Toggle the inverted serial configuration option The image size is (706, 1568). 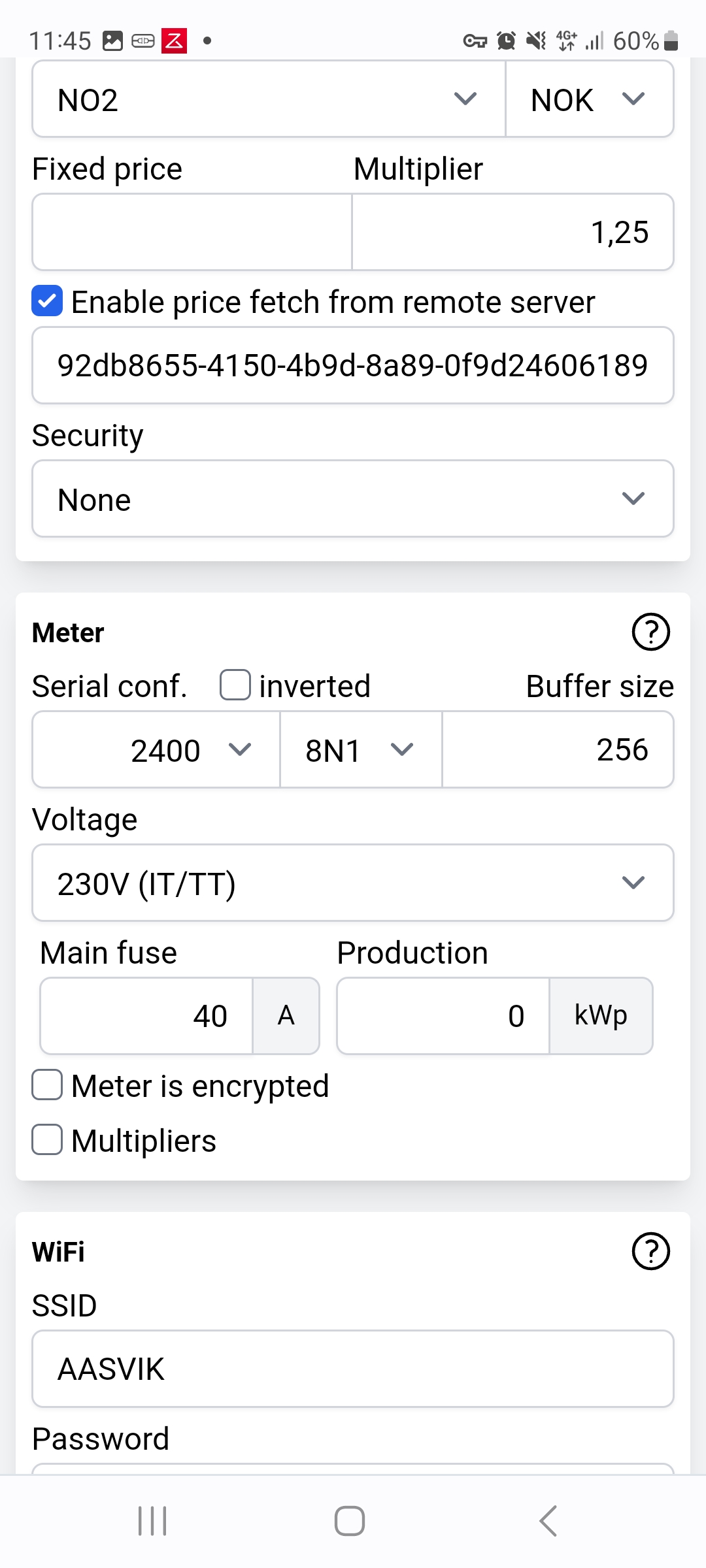pyautogui.click(x=234, y=685)
